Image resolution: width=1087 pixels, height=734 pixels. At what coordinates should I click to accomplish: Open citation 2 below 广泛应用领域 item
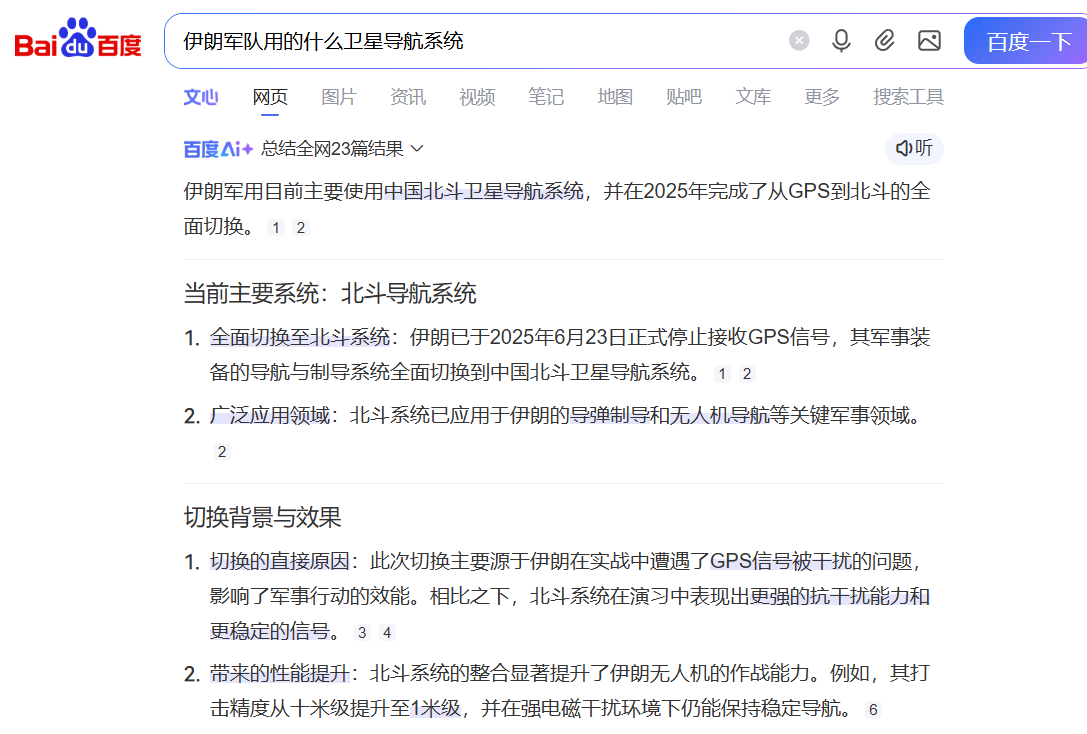point(222,451)
